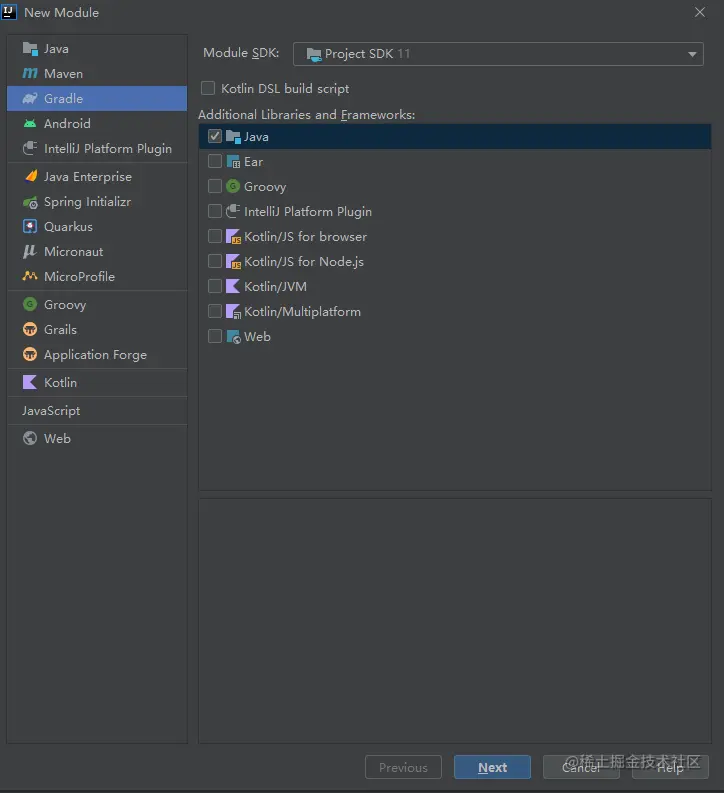This screenshot has width=724, height=793.
Task: Click the Spring Initializr leaf icon
Action: [30, 202]
